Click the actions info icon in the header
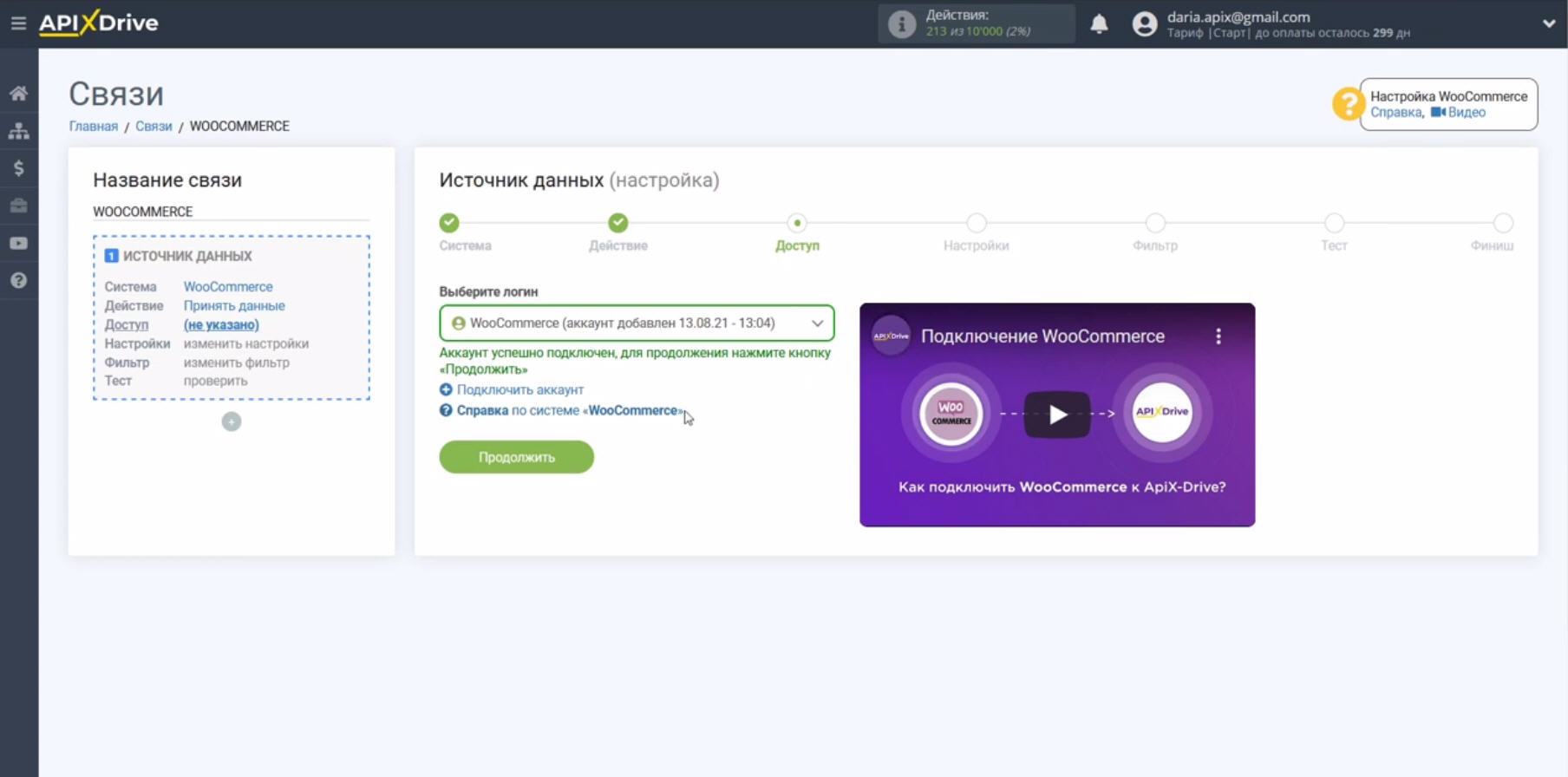Screen dimensions: 1568x777 click(902, 24)
